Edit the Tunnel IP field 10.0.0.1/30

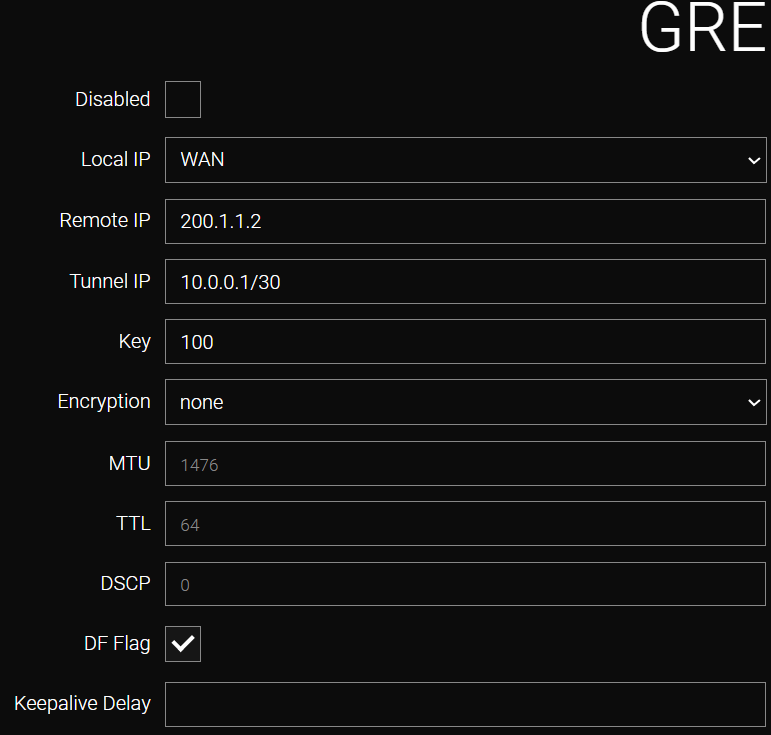466,282
